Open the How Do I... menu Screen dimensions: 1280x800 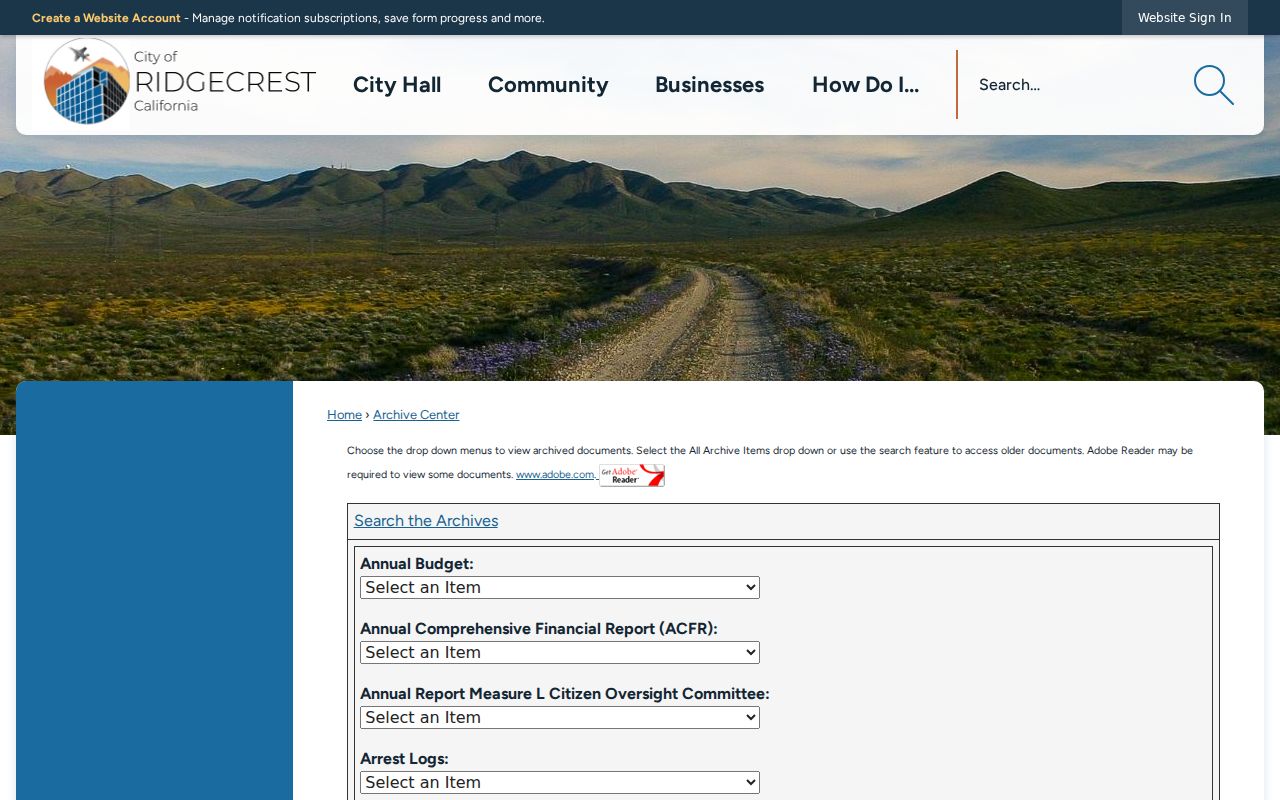pos(865,85)
